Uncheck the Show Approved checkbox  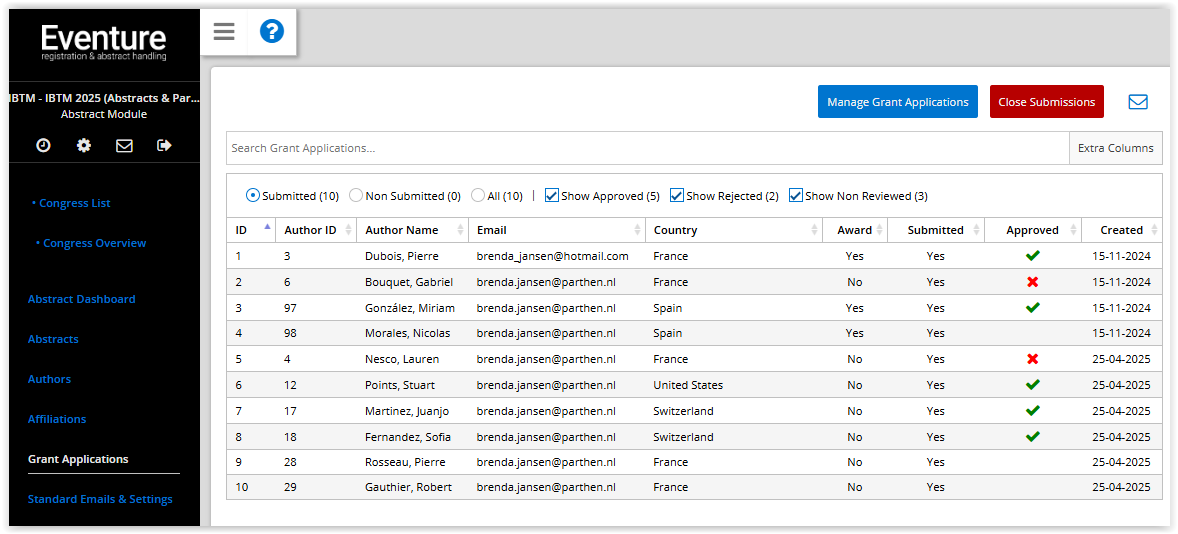coord(552,196)
